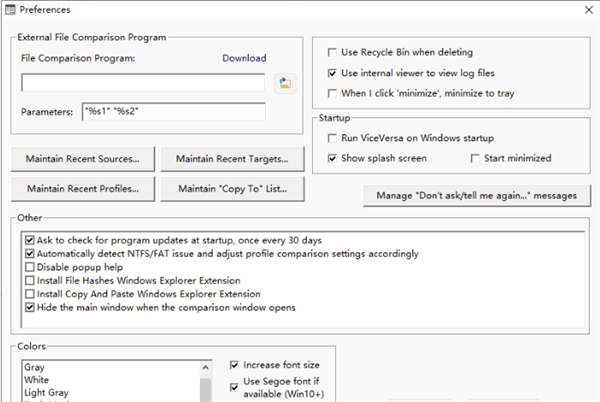Screen dimensions: 600x402
Task: Click Manage "Don't ask/tell me again" messages button
Action: point(477,195)
